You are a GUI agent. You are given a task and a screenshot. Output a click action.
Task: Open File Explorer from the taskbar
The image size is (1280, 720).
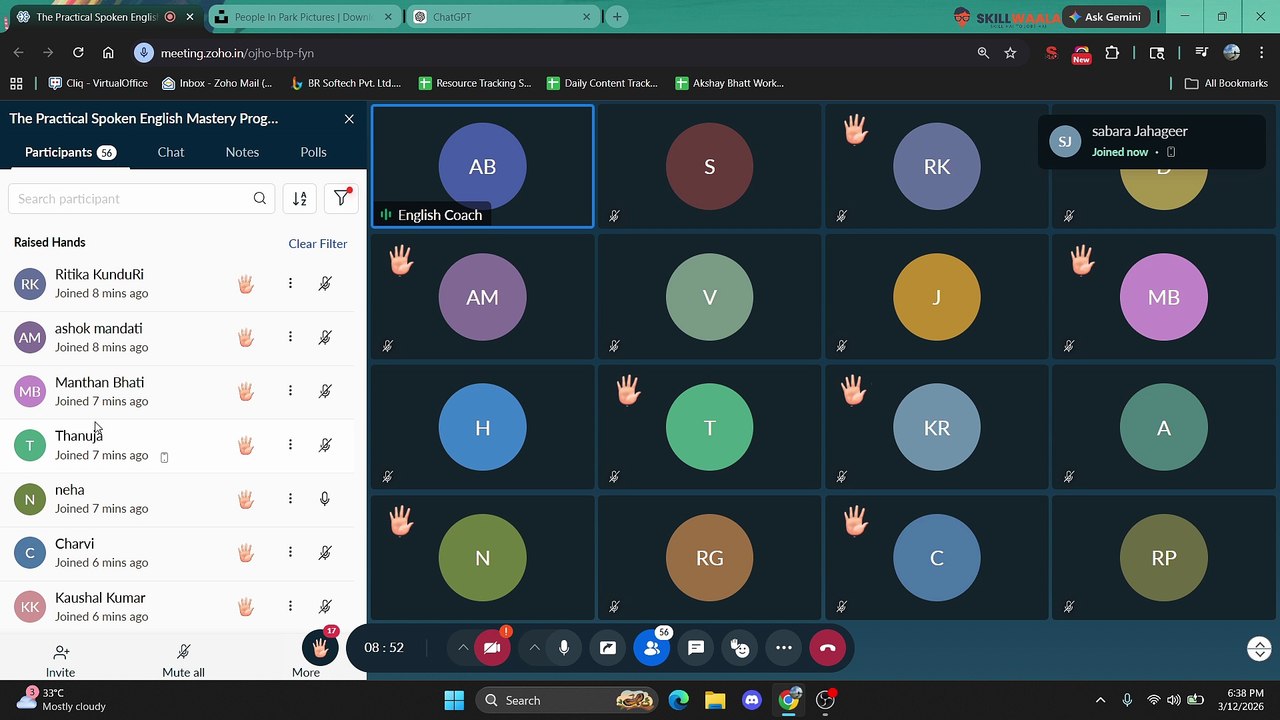[714, 700]
